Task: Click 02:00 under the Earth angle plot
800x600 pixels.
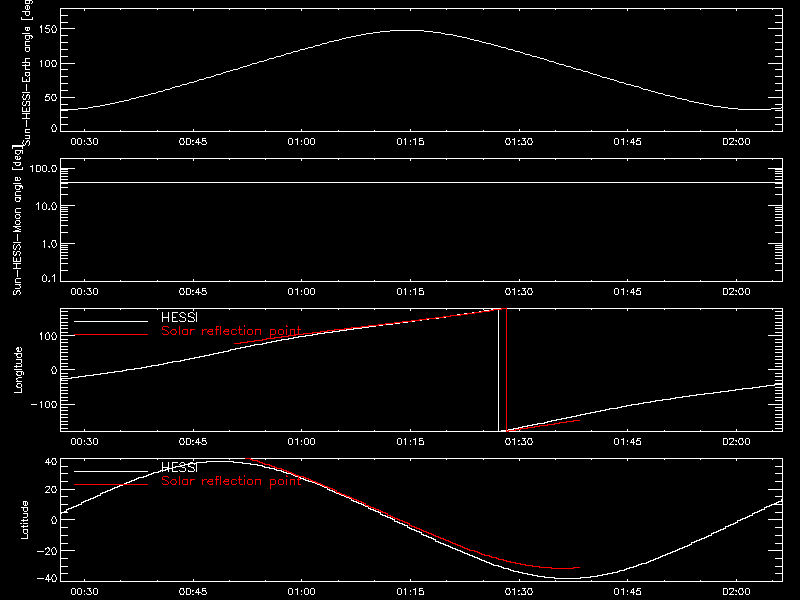Action: (736, 142)
